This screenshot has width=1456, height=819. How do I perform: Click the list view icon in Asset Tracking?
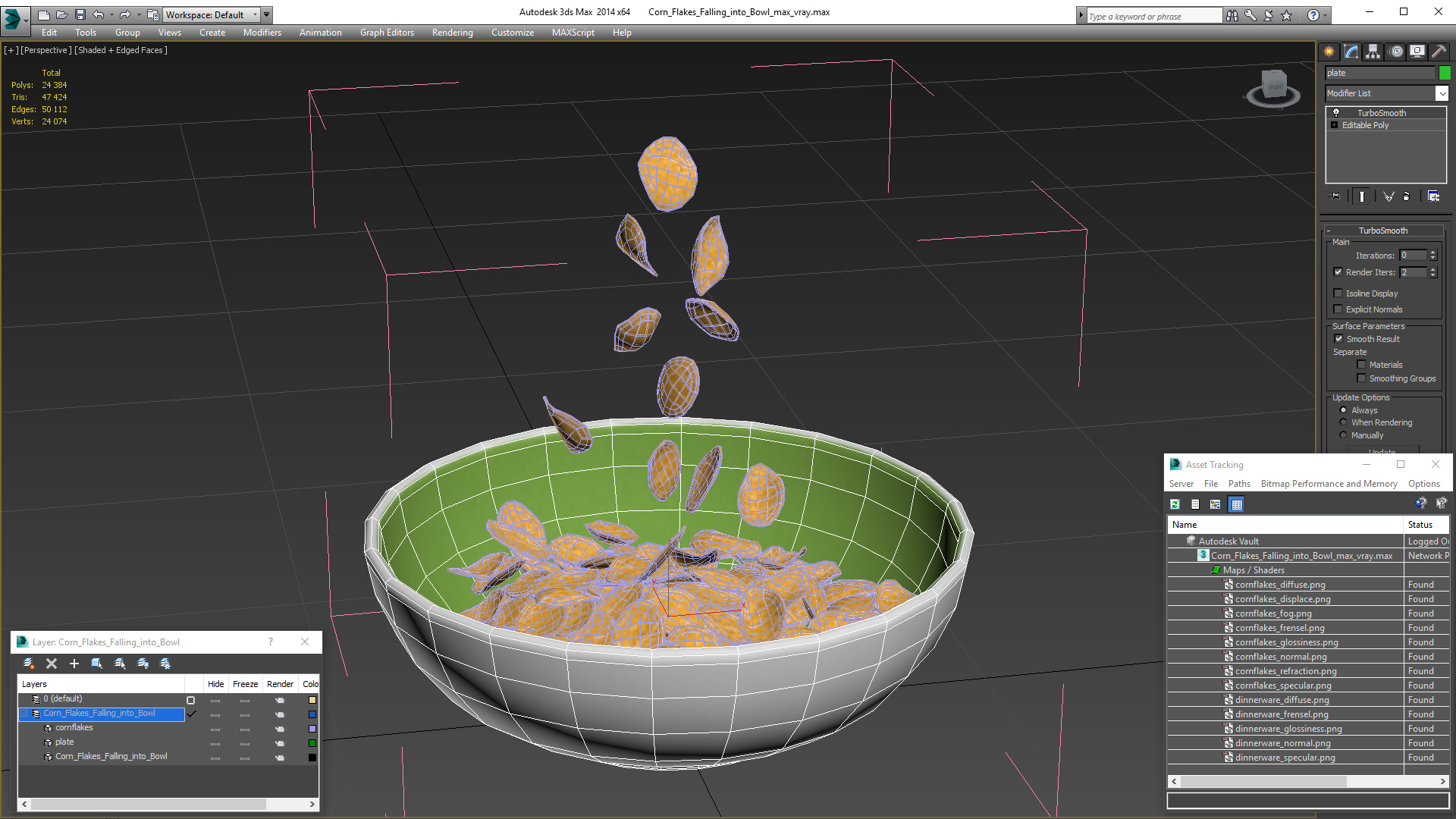pyautogui.click(x=1195, y=504)
